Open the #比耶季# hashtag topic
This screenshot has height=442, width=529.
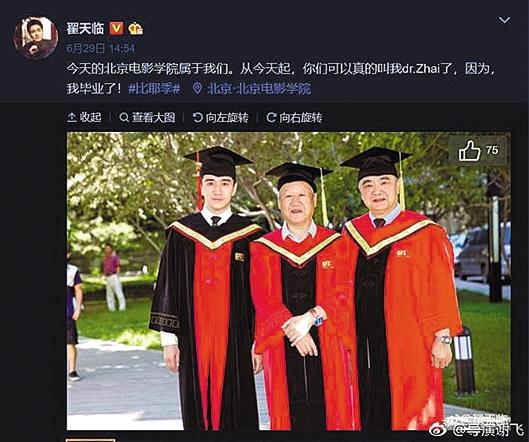coord(155,89)
